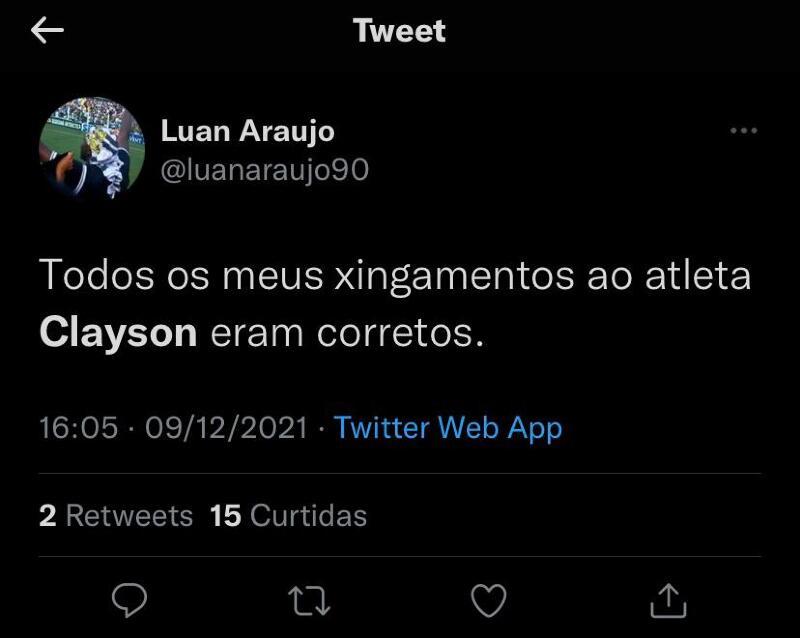The image size is (800, 638).
Task: Open the Luan Araujo display name
Action: click(x=247, y=131)
